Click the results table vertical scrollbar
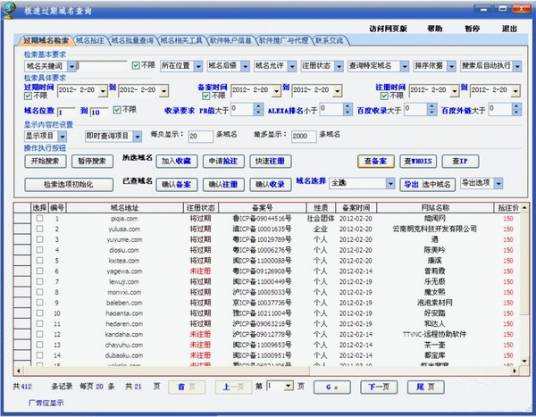The width and height of the screenshot is (536, 417). coord(524,284)
